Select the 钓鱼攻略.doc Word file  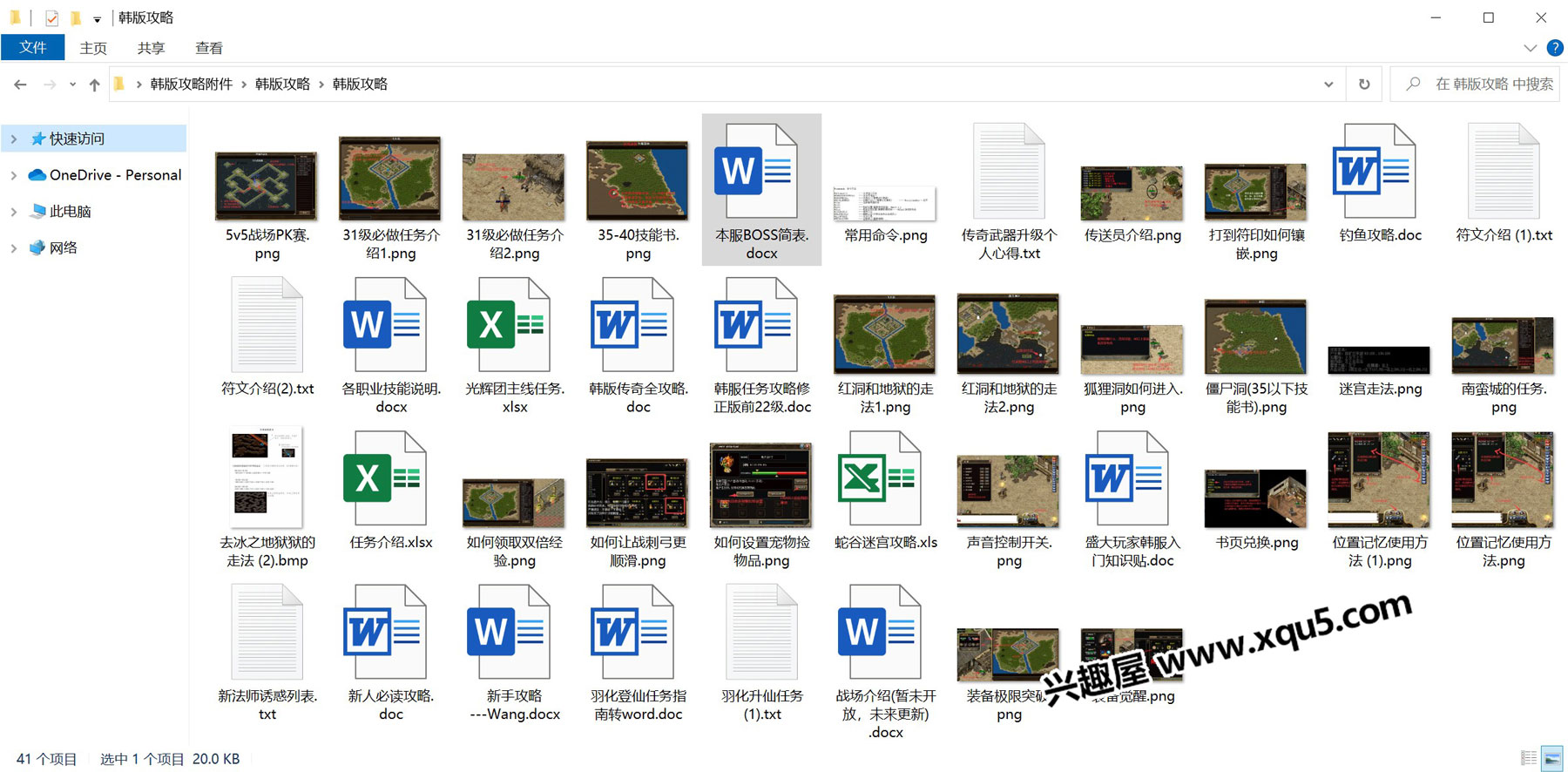tap(1380, 185)
